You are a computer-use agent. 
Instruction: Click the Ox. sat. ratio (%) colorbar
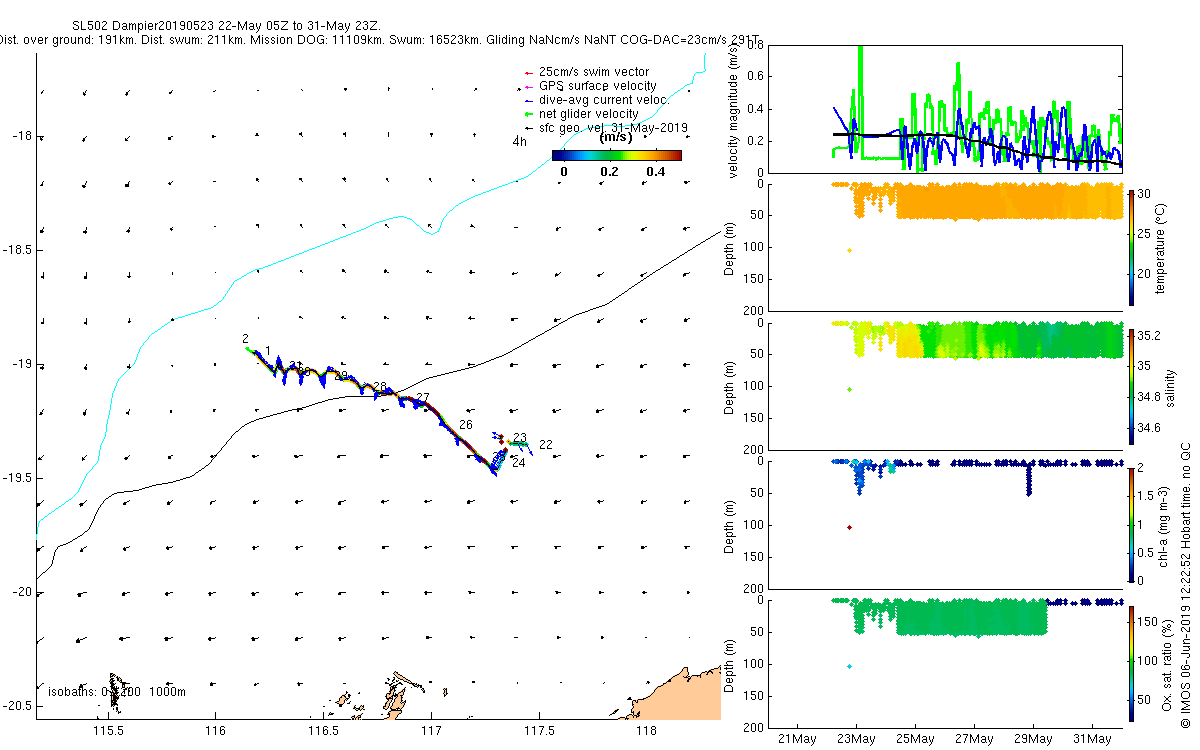(x=1131, y=662)
